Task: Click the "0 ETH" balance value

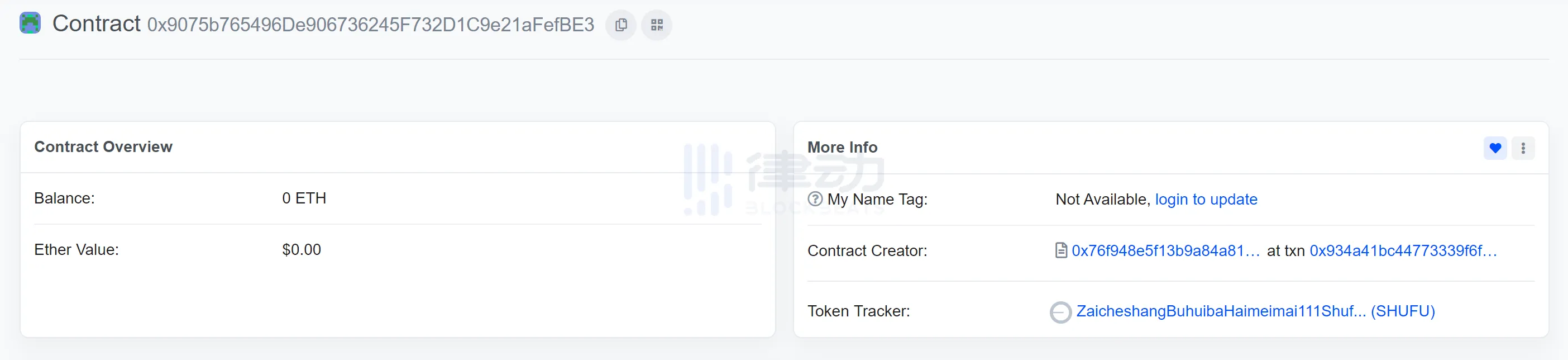Action: 304,198
